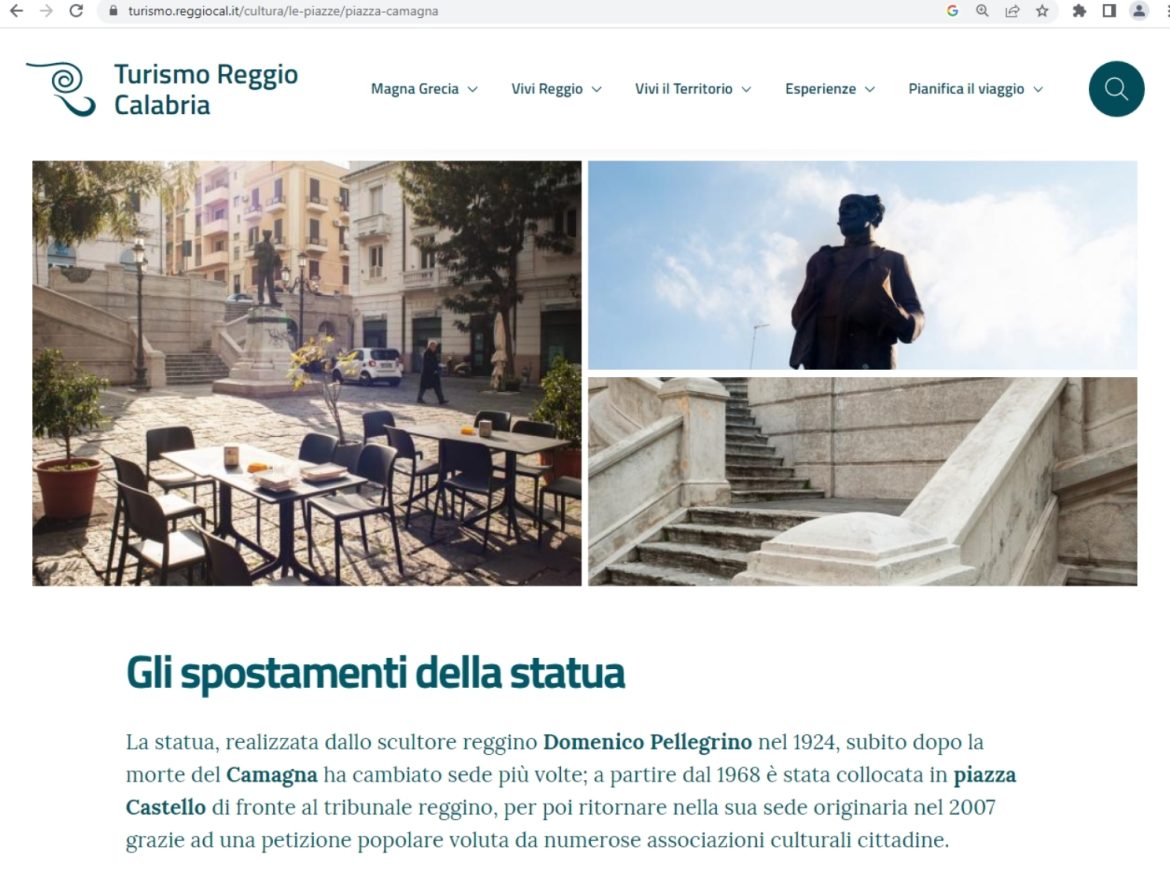Click the round teal search icon

tap(1116, 89)
